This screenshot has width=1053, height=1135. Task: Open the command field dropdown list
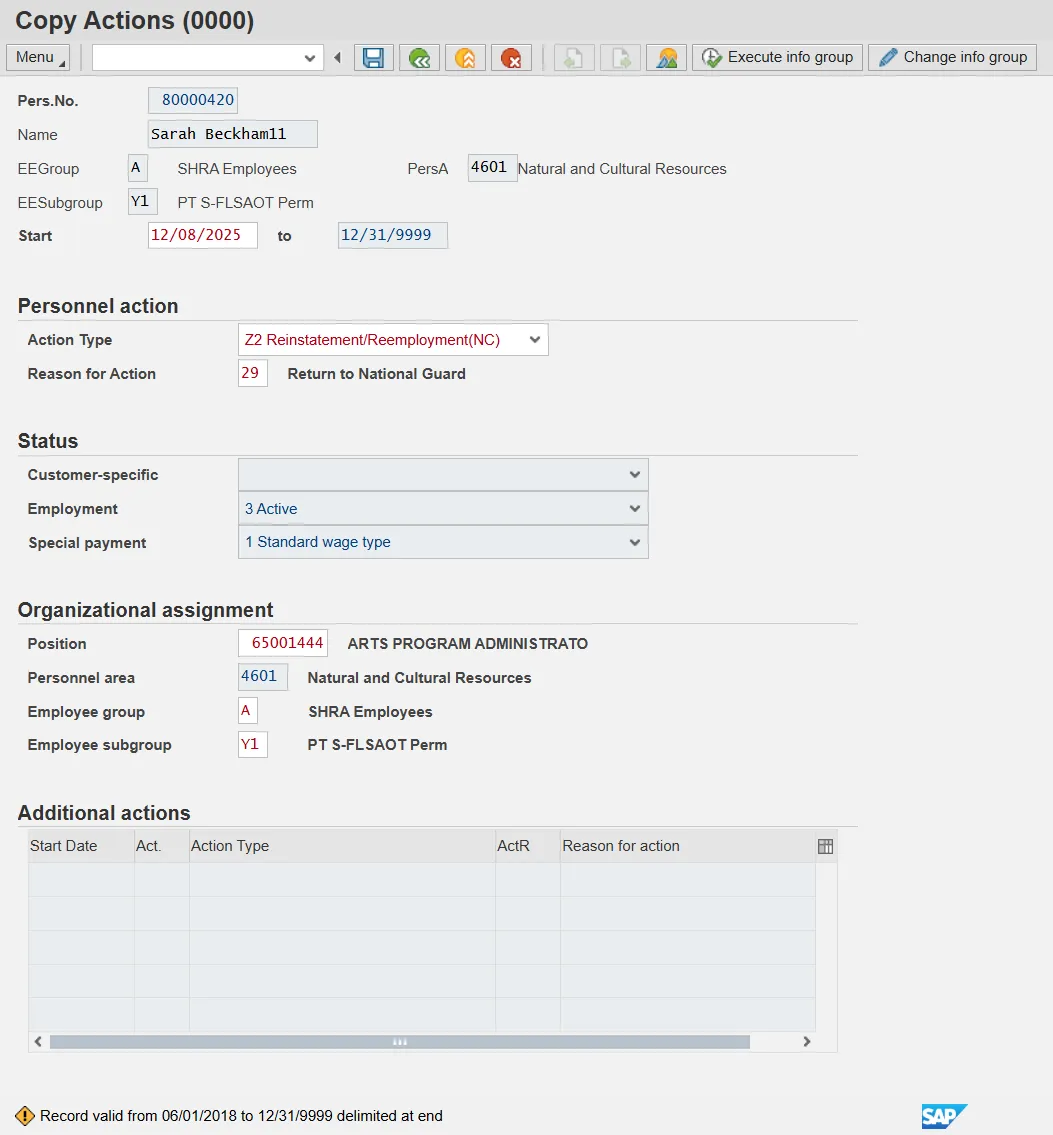[310, 58]
